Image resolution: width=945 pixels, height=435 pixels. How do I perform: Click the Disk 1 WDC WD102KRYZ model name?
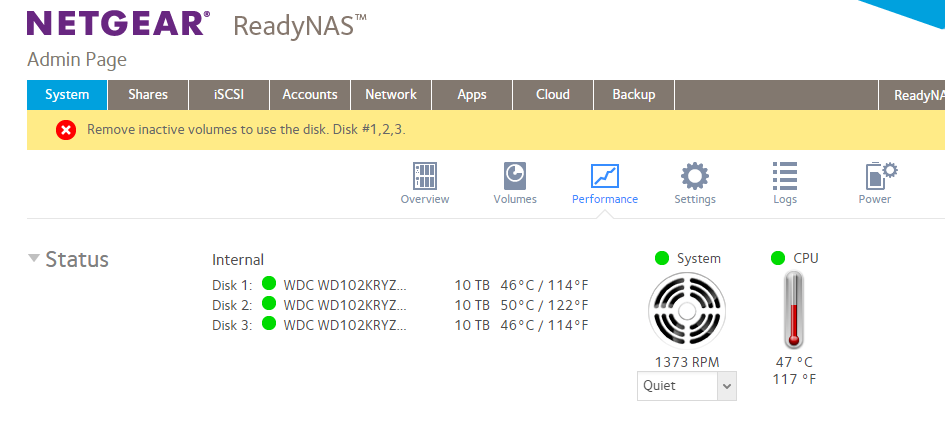[x=345, y=285]
